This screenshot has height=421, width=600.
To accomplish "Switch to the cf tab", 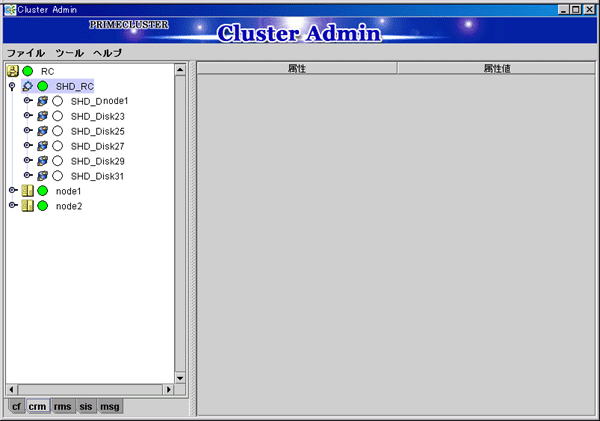I will (16, 406).
